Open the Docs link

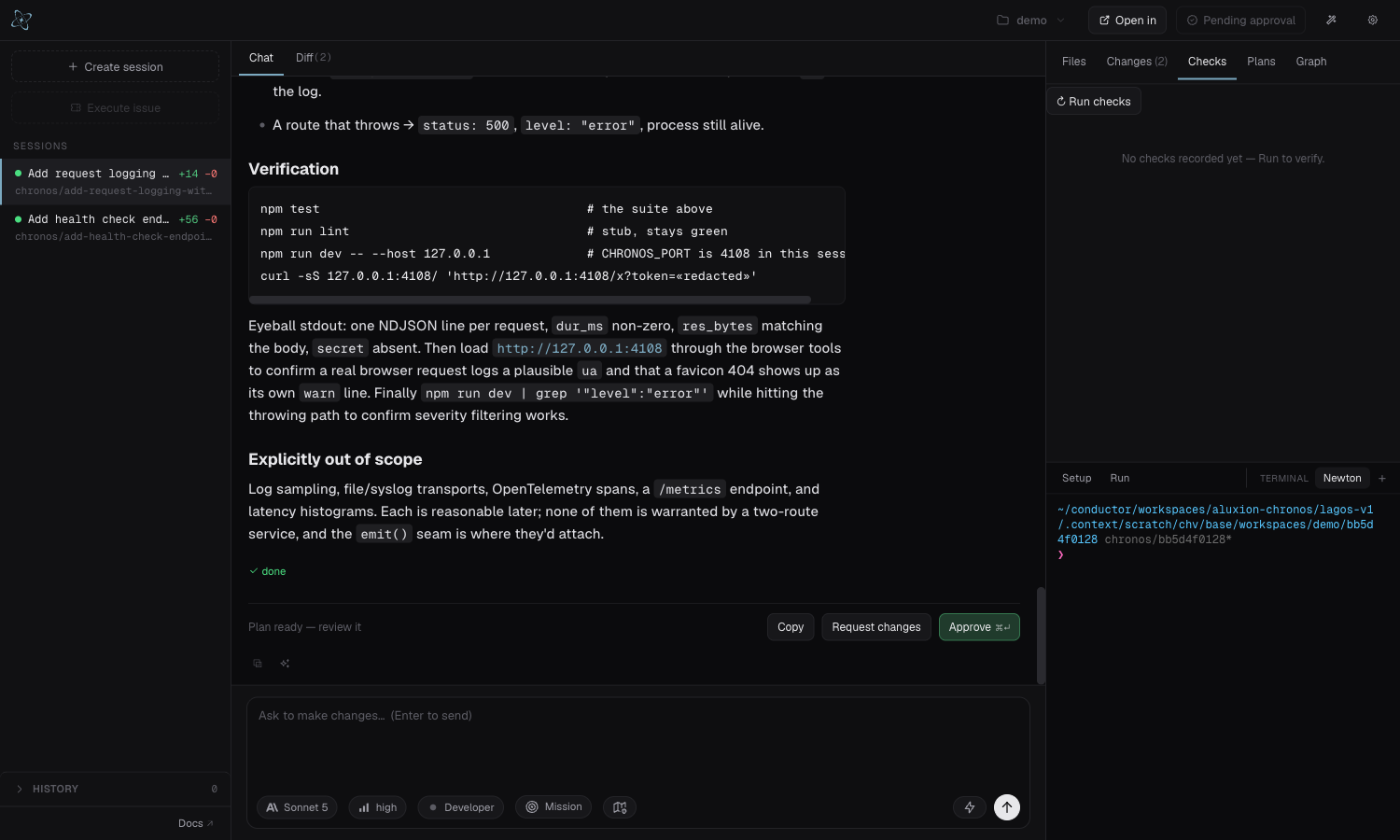click(196, 823)
